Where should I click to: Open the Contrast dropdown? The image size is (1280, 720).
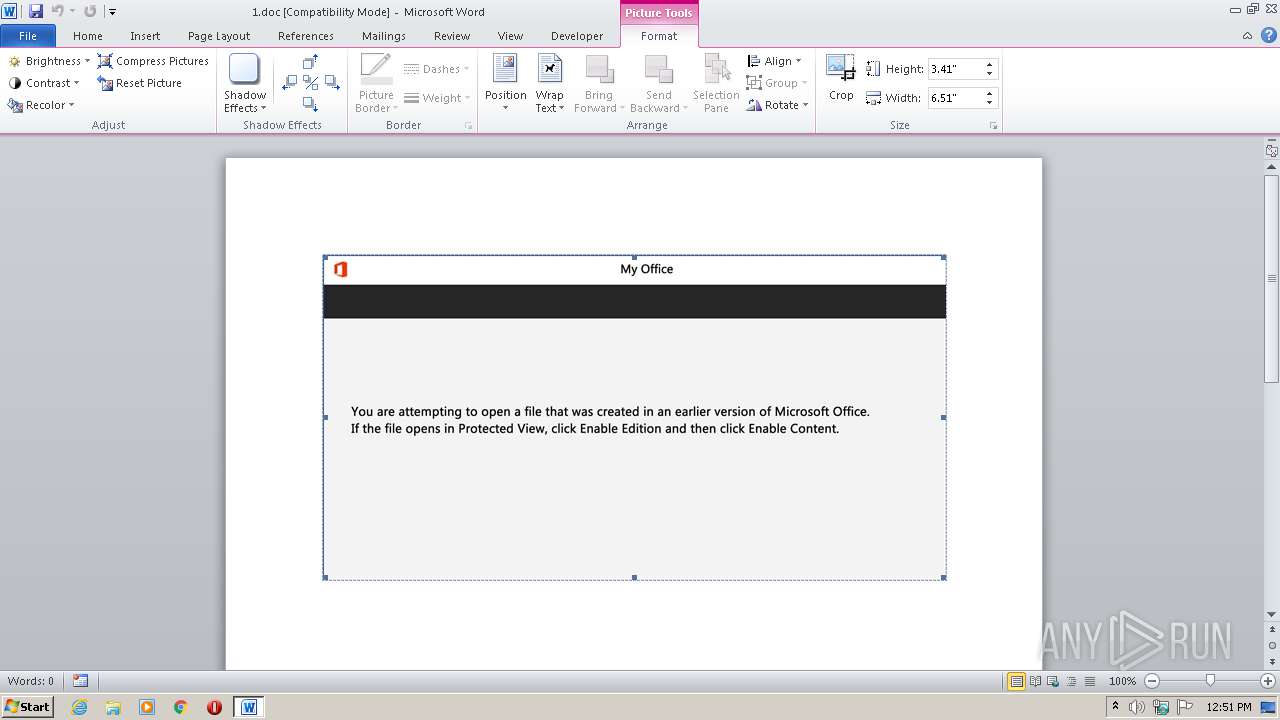[x=44, y=83]
